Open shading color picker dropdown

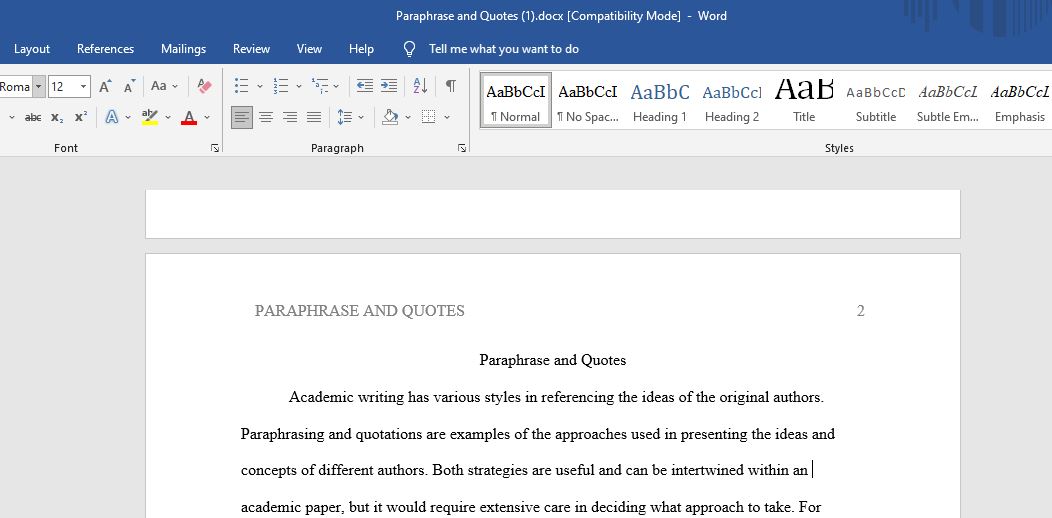[408, 117]
